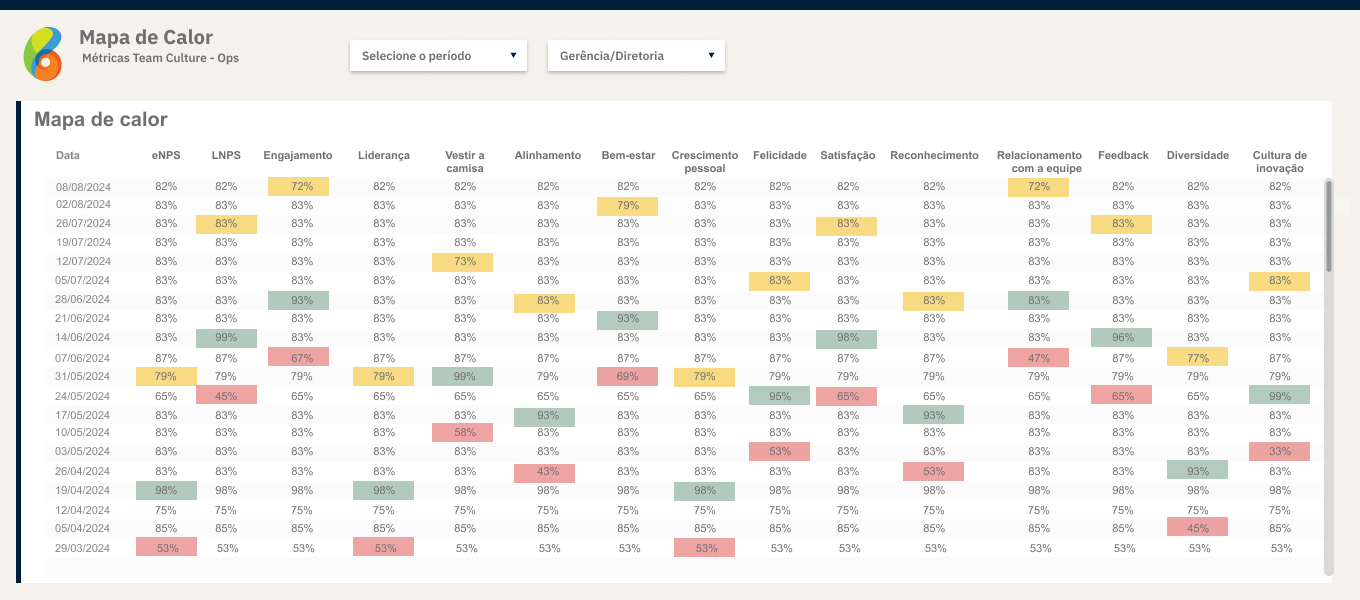Select the red 33% Cultura de inovação cell
The image size is (1360, 600).
click(x=1279, y=452)
